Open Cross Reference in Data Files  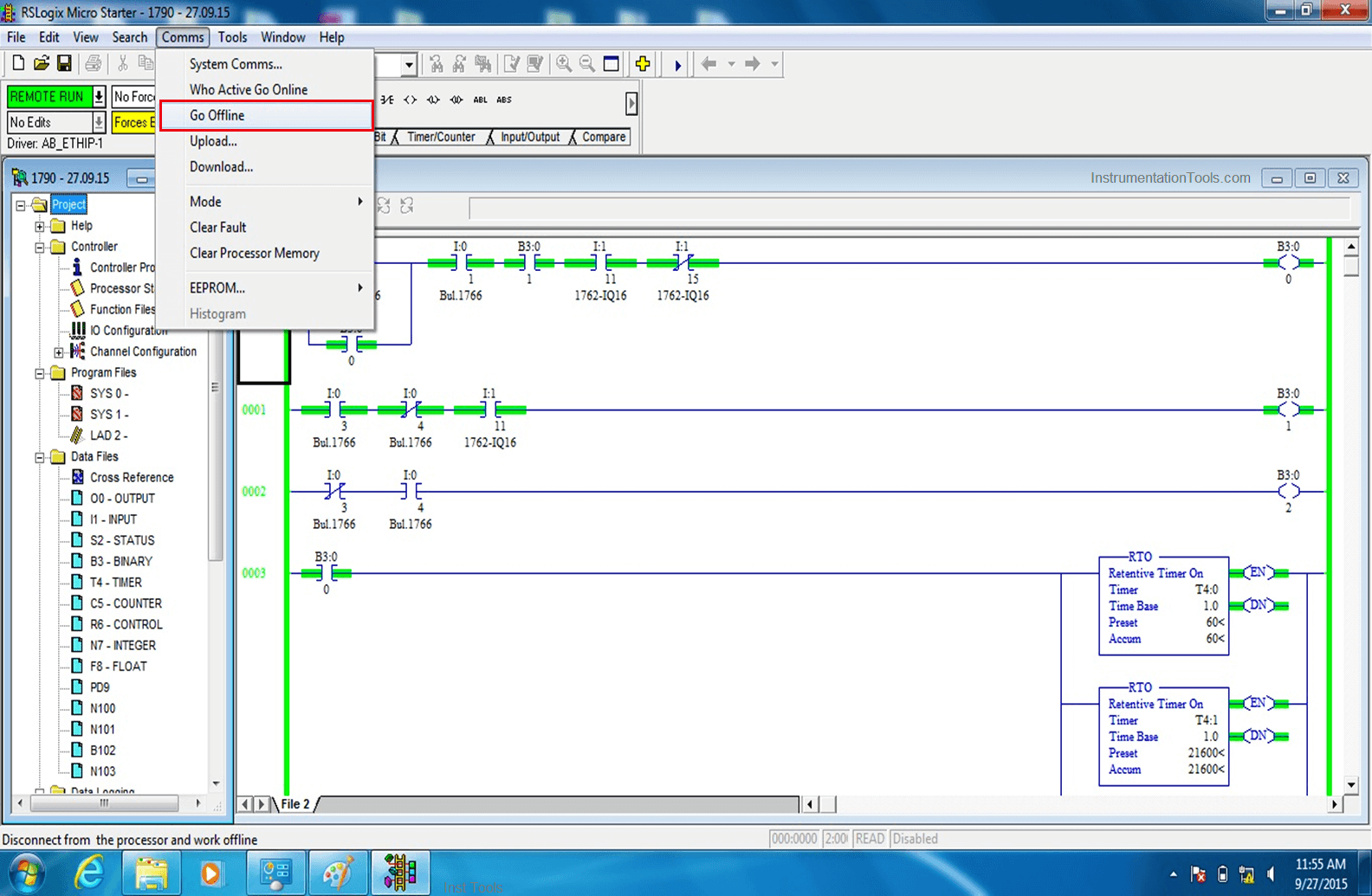click(x=132, y=477)
